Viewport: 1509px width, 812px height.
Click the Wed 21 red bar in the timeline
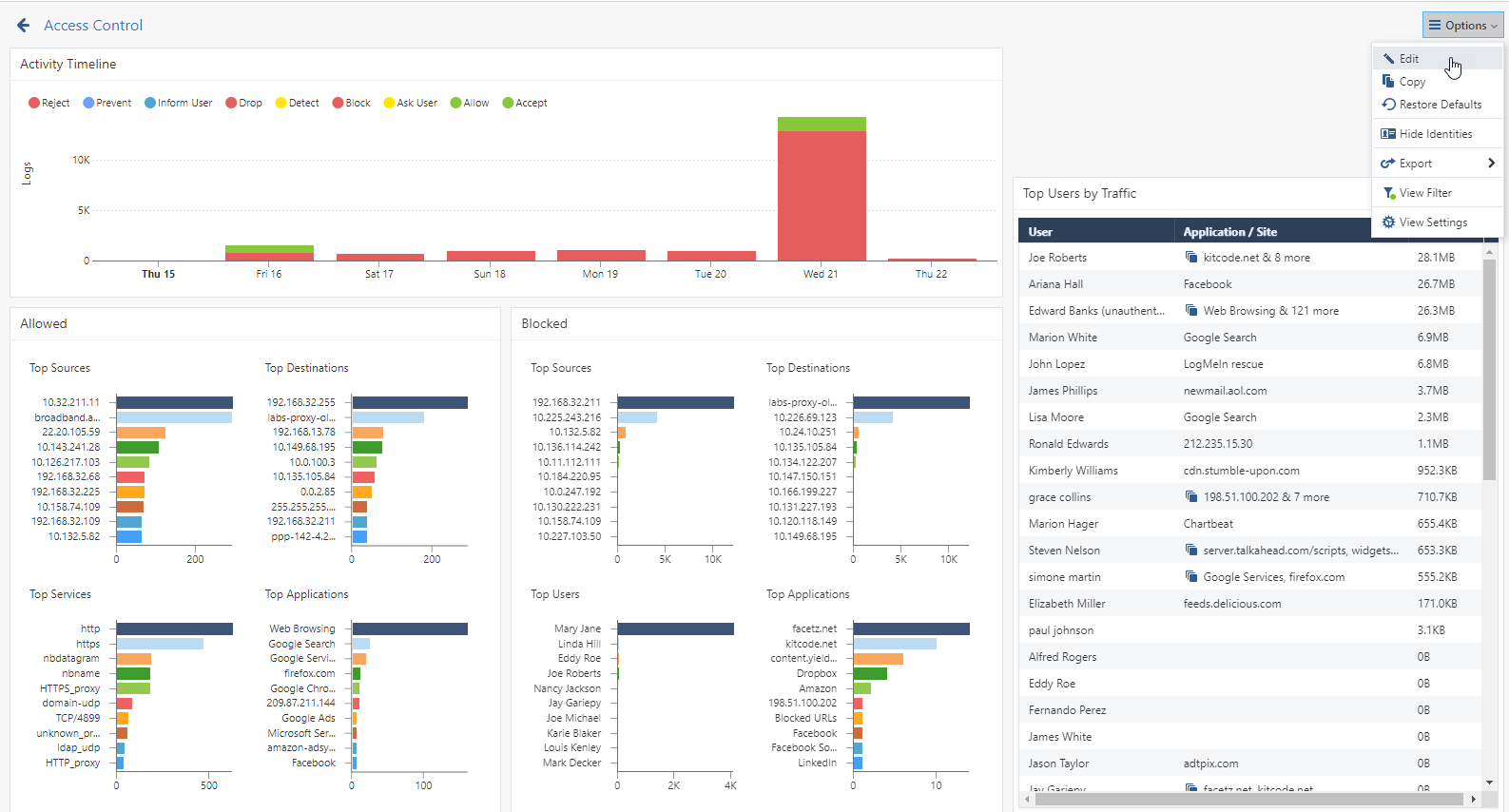[x=822, y=195]
